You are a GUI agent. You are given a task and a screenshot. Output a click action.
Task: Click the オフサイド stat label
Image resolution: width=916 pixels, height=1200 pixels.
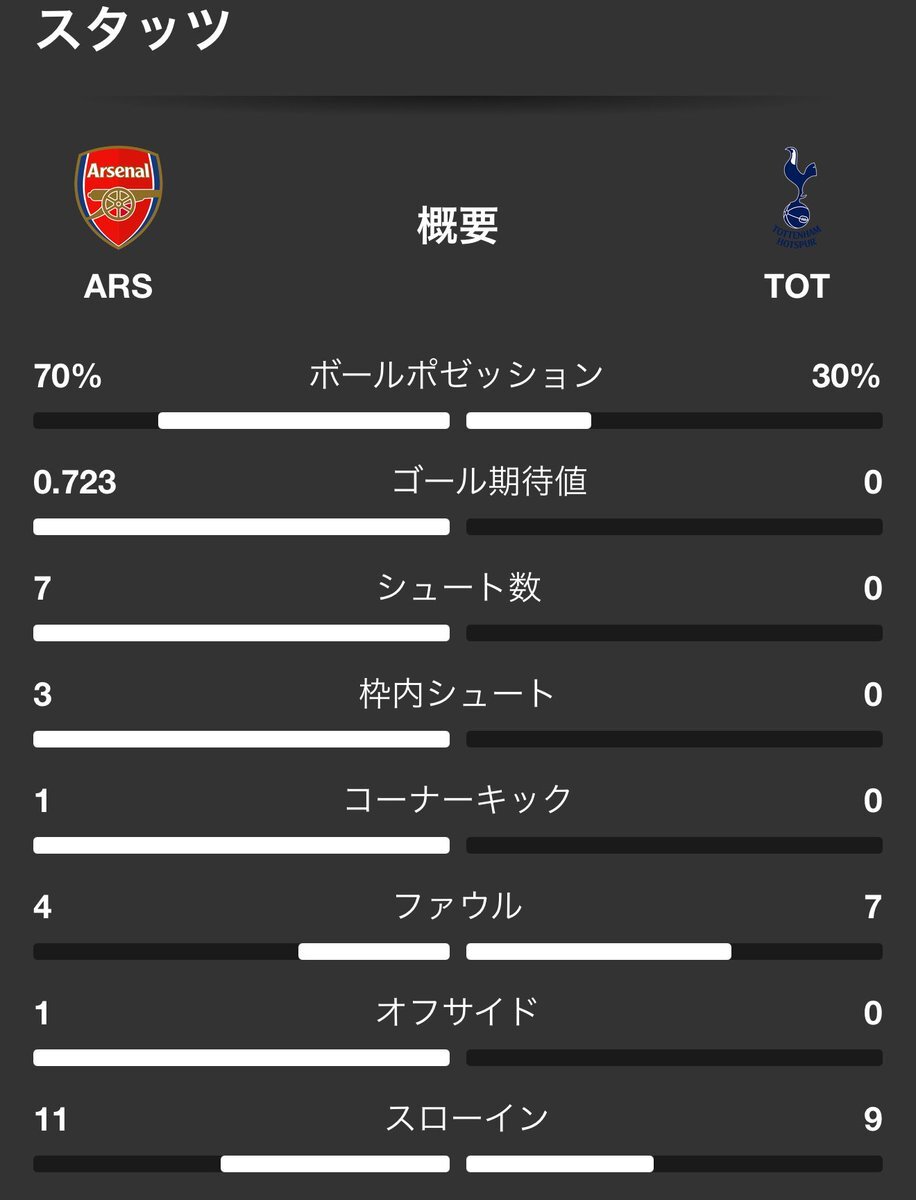(457, 1012)
